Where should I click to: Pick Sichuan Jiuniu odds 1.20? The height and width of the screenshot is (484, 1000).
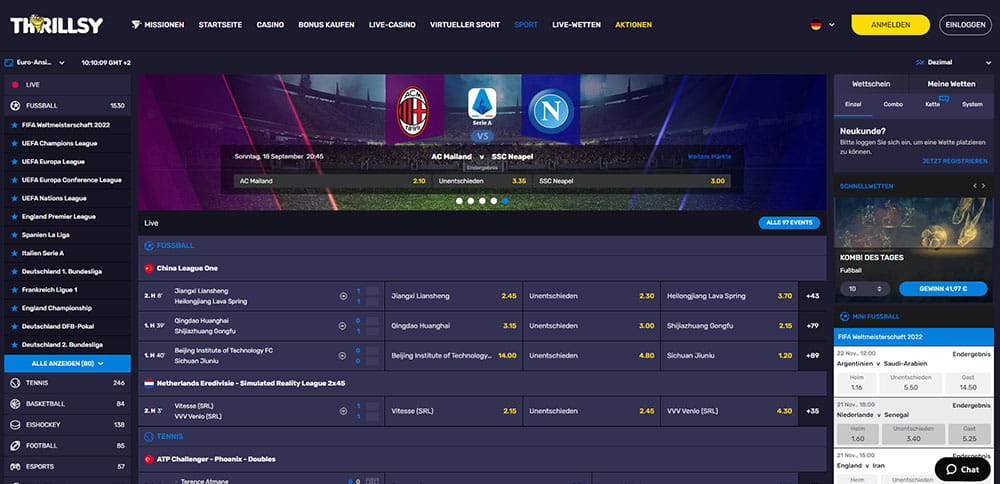tap(729, 356)
